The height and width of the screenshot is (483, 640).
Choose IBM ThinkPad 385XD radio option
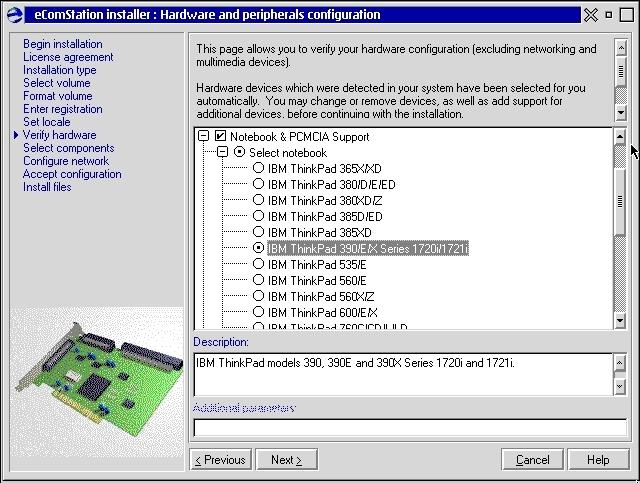pyautogui.click(x=258, y=232)
